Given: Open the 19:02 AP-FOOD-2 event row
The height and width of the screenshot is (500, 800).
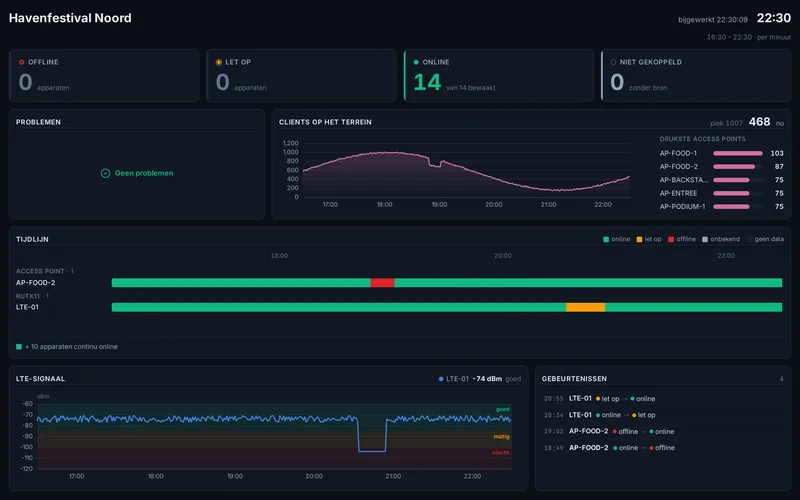Looking at the screenshot, I should [663, 432].
